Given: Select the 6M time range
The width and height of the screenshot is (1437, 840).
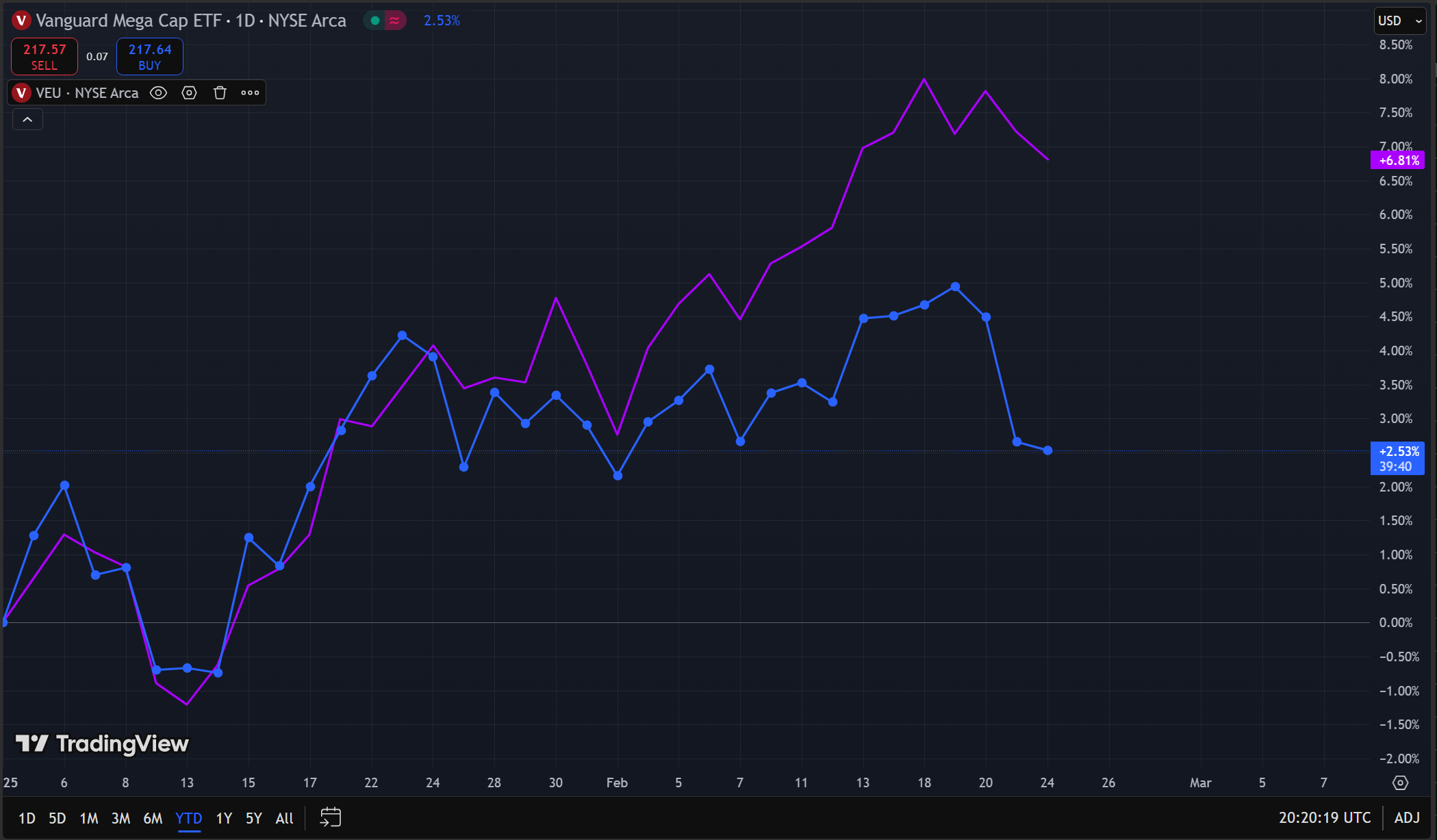Looking at the screenshot, I should click(x=153, y=818).
